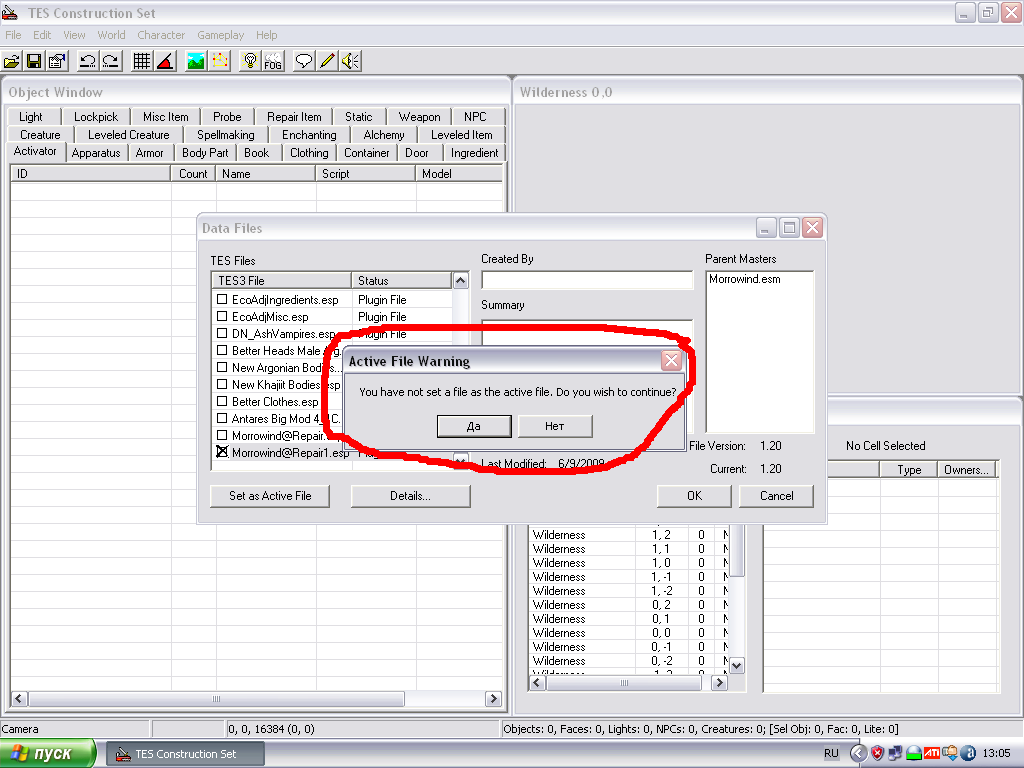This screenshot has height=768, width=1024.
Task: Click the red security shield tray icon
Action: (878, 754)
